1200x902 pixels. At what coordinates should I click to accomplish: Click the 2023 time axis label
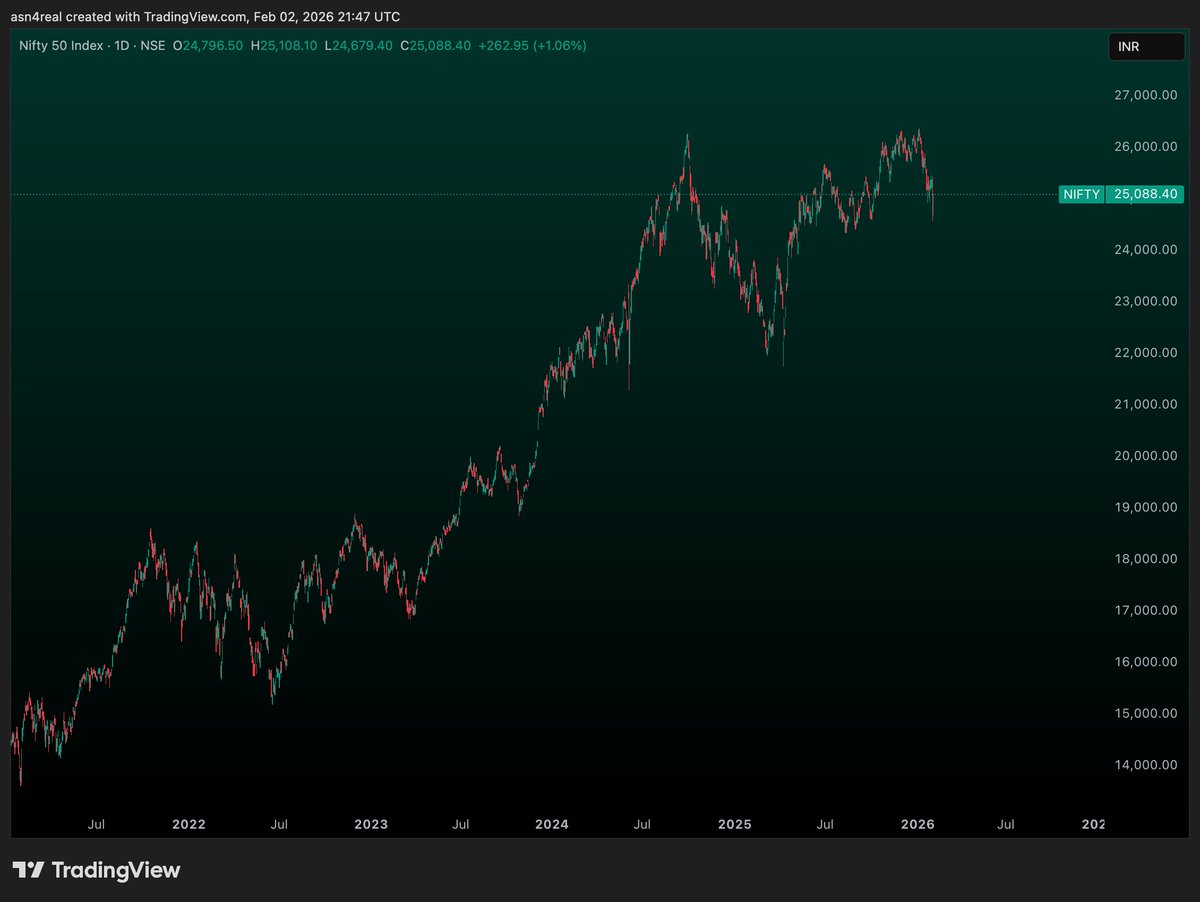[x=371, y=825]
